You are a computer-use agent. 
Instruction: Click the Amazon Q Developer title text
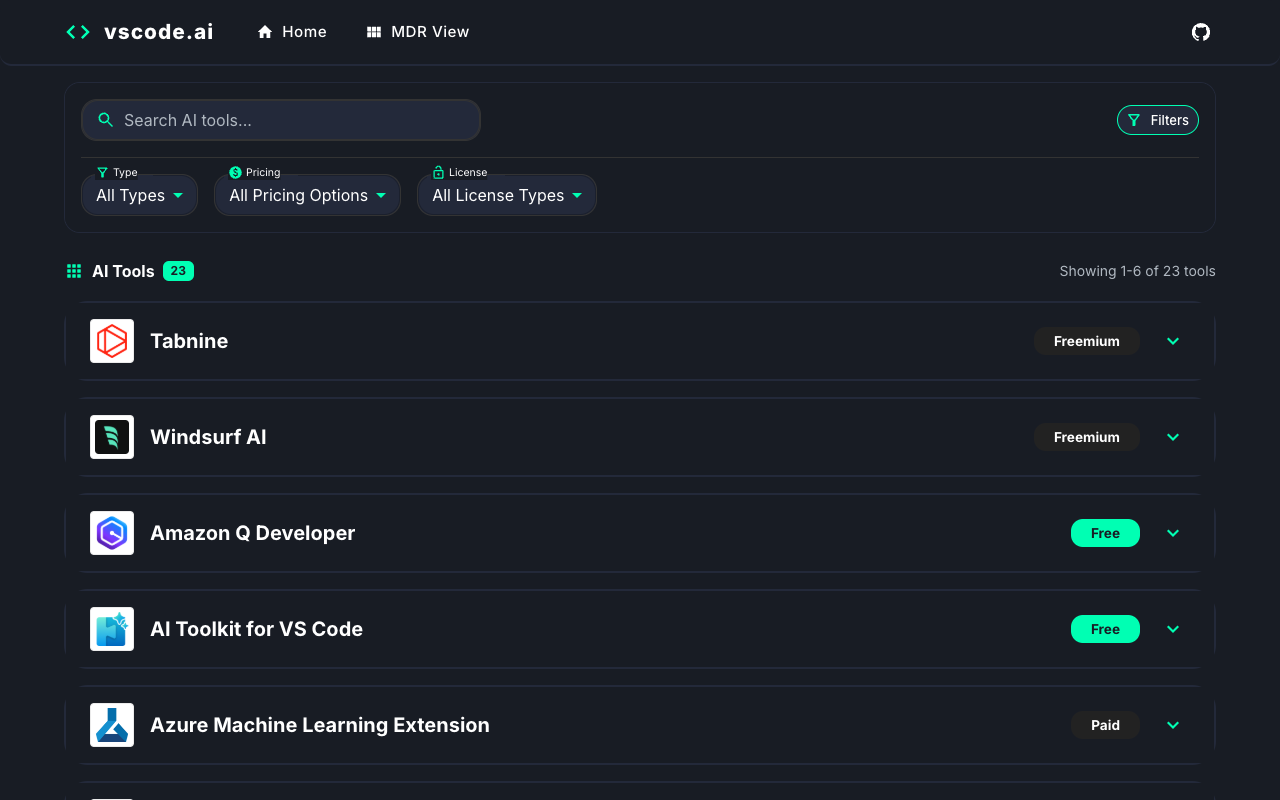[252, 533]
